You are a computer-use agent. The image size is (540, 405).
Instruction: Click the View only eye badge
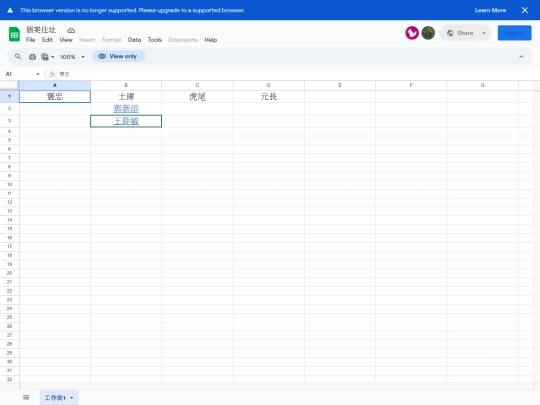click(118, 56)
